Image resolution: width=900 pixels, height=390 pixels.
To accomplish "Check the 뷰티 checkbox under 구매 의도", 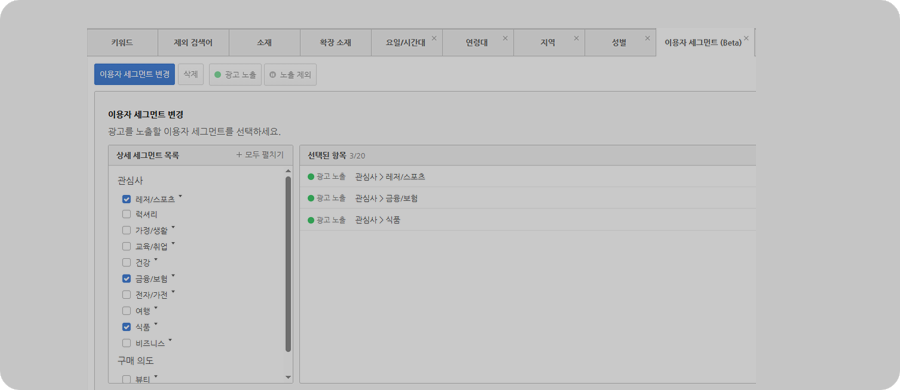I will 126,379.
